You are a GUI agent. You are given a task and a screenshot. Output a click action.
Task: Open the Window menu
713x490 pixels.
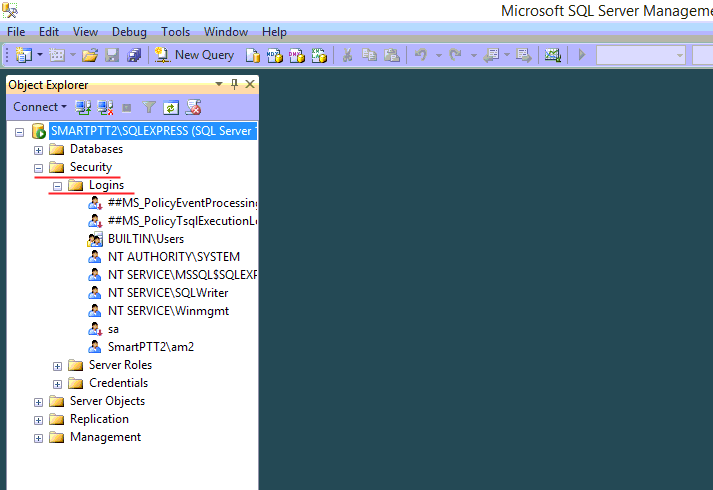[x=226, y=32]
